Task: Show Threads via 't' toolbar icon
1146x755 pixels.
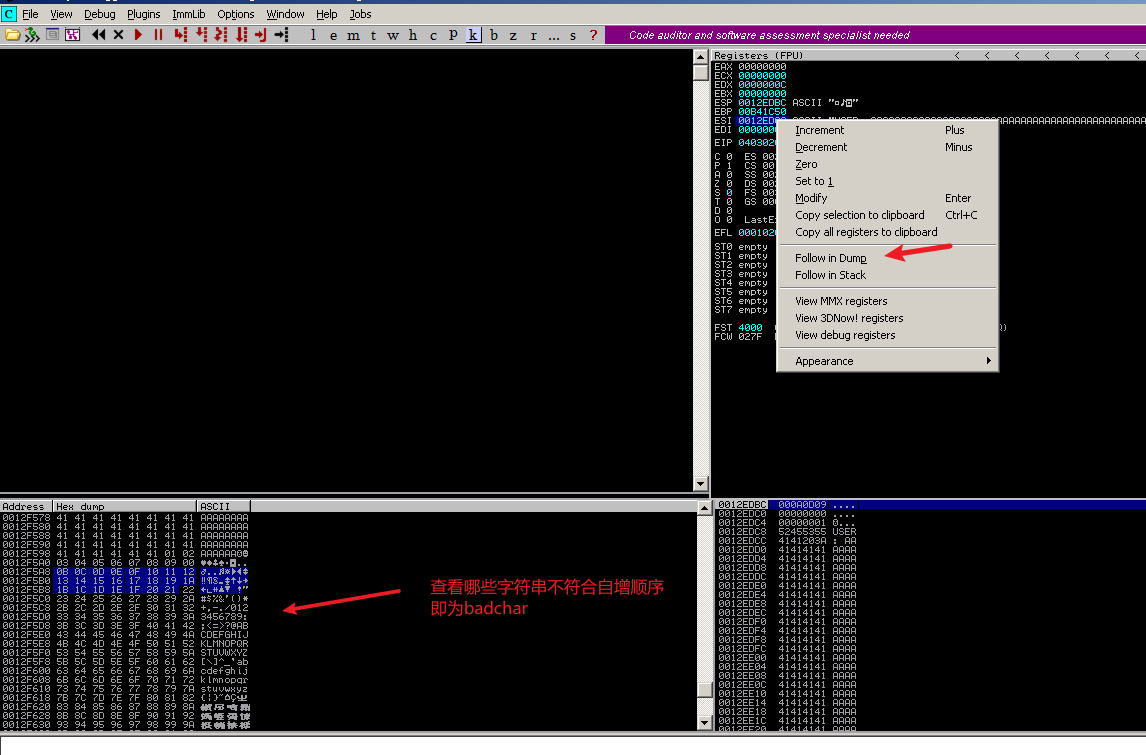Action: pyautogui.click(x=373, y=34)
